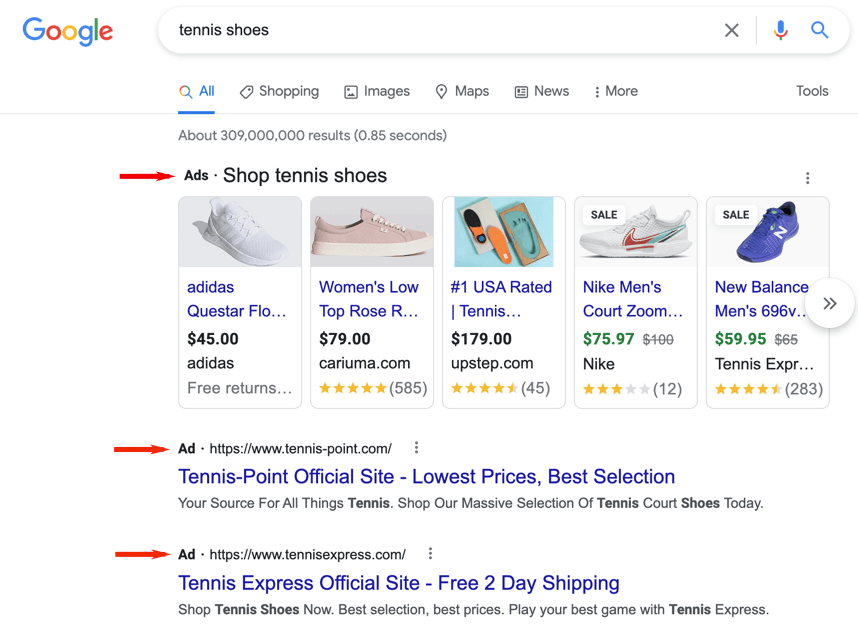Open #1 USA Rated Tennis link
Screen dimensions: 858x625
point(501,299)
